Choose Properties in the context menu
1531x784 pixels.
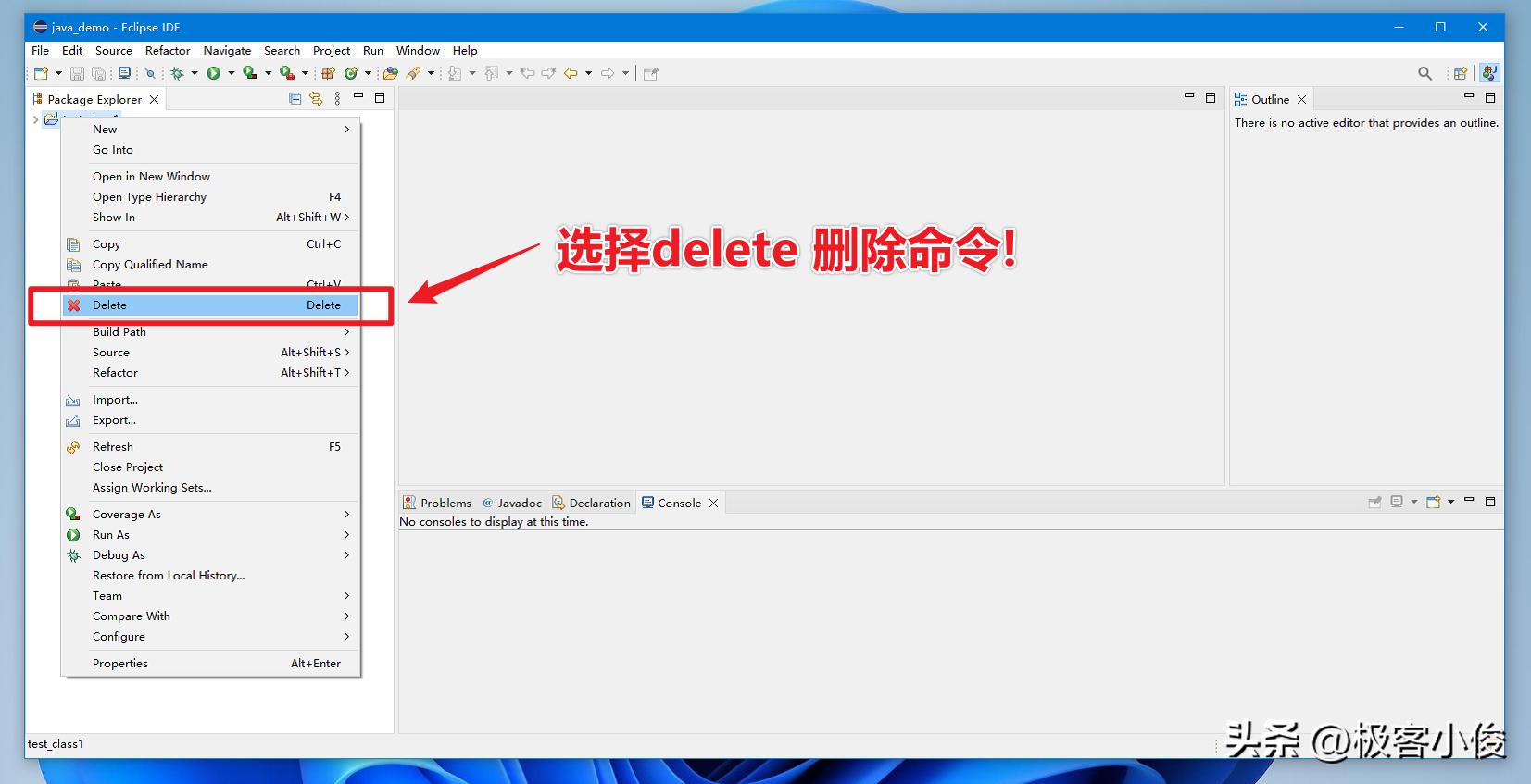coord(210,663)
